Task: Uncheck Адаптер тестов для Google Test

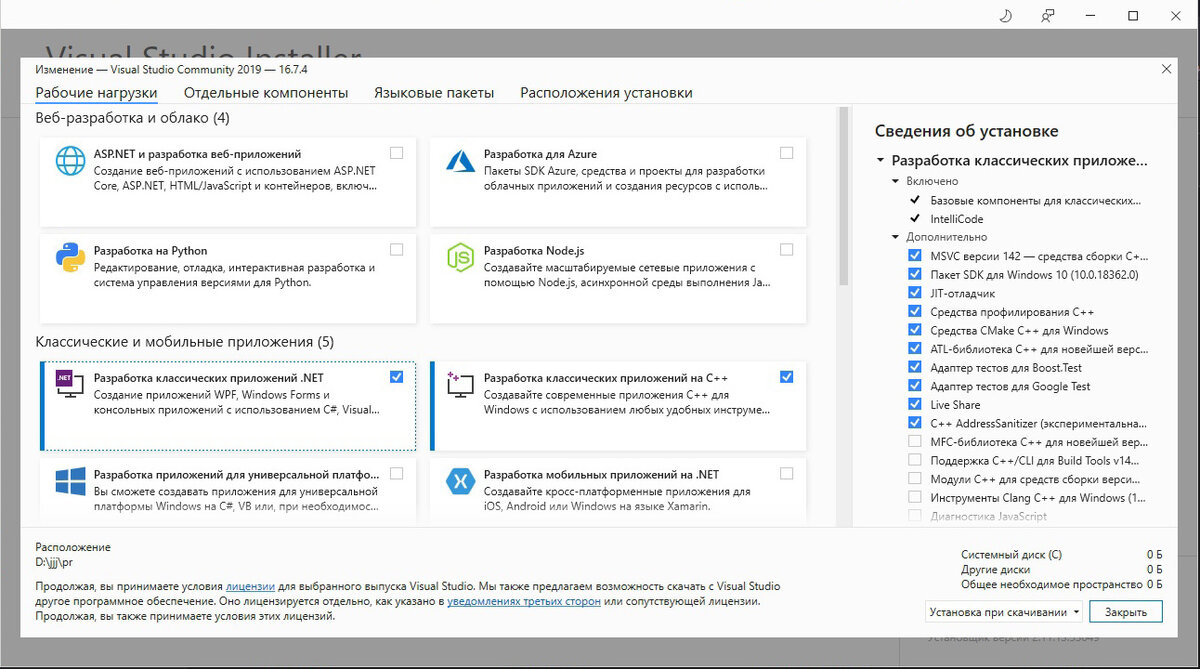Action: click(915, 386)
